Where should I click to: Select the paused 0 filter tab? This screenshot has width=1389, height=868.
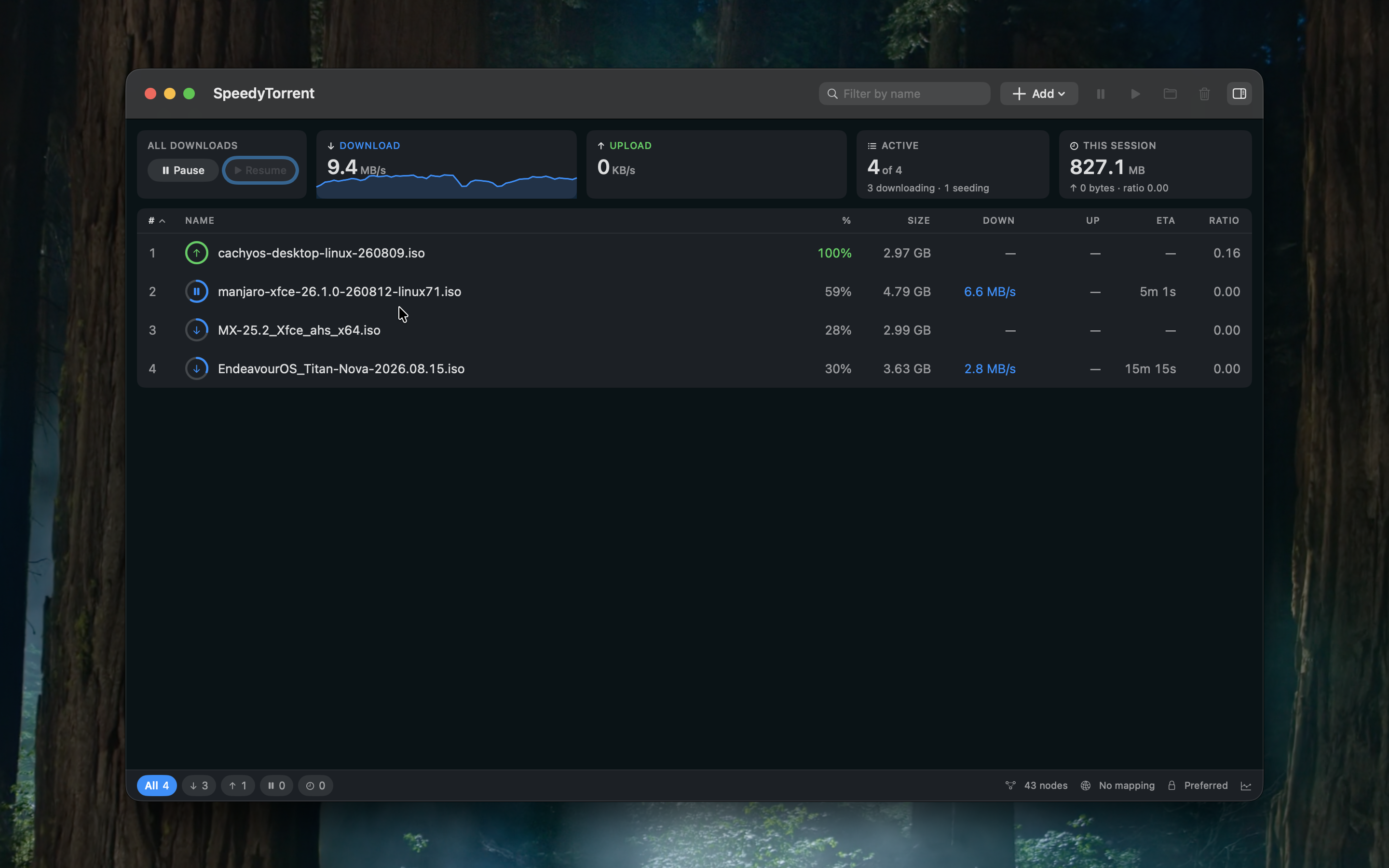coord(276,786)
